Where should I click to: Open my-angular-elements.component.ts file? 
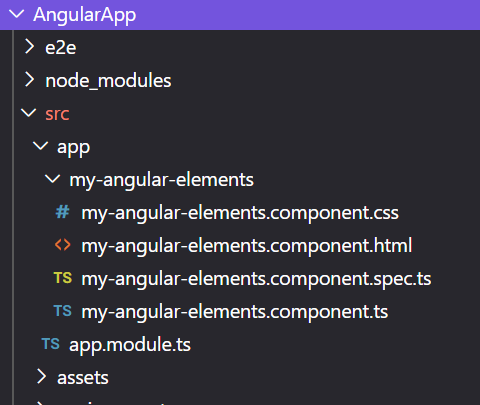(x=235, y=312)
